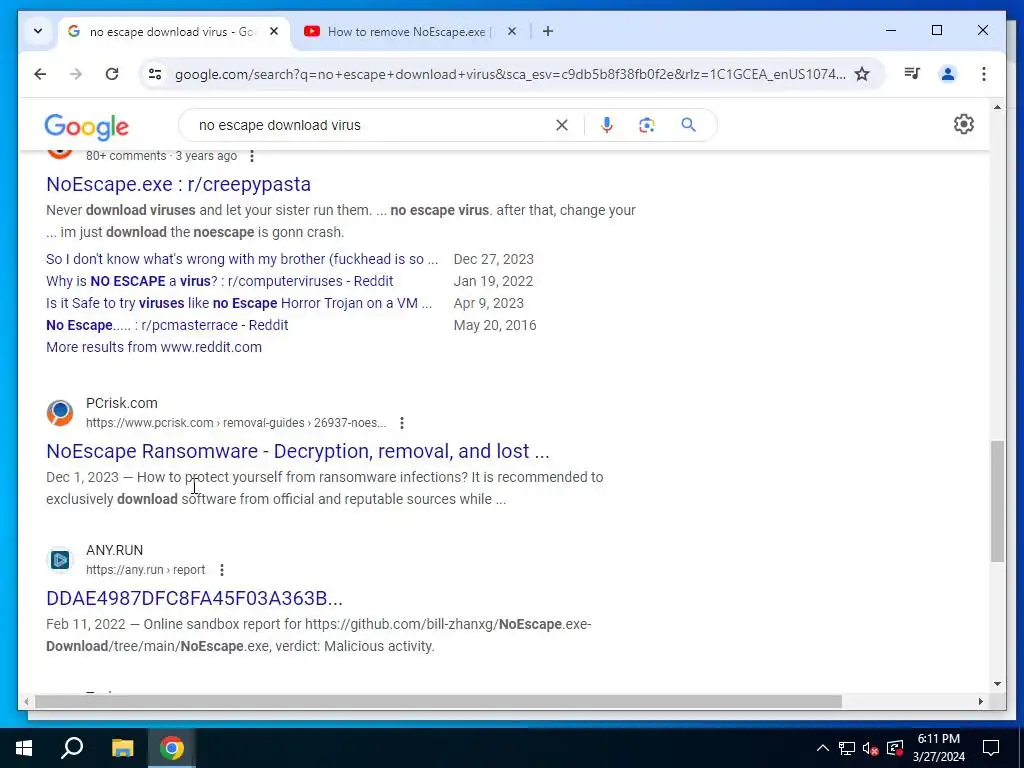The width and height of the screenshot is (1024, 768).
Task: Open the tab search dropdown arrow
Action: click(x=38, y=31)
